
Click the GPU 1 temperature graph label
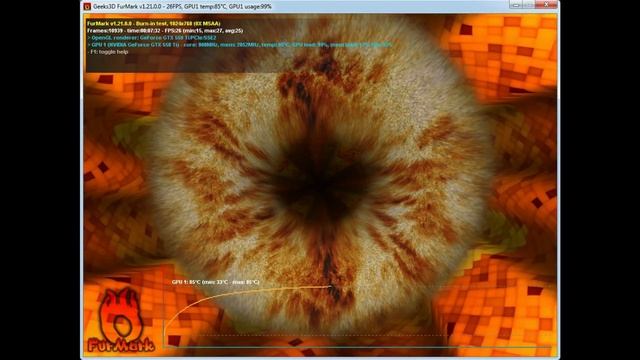[x=216, y=282]
